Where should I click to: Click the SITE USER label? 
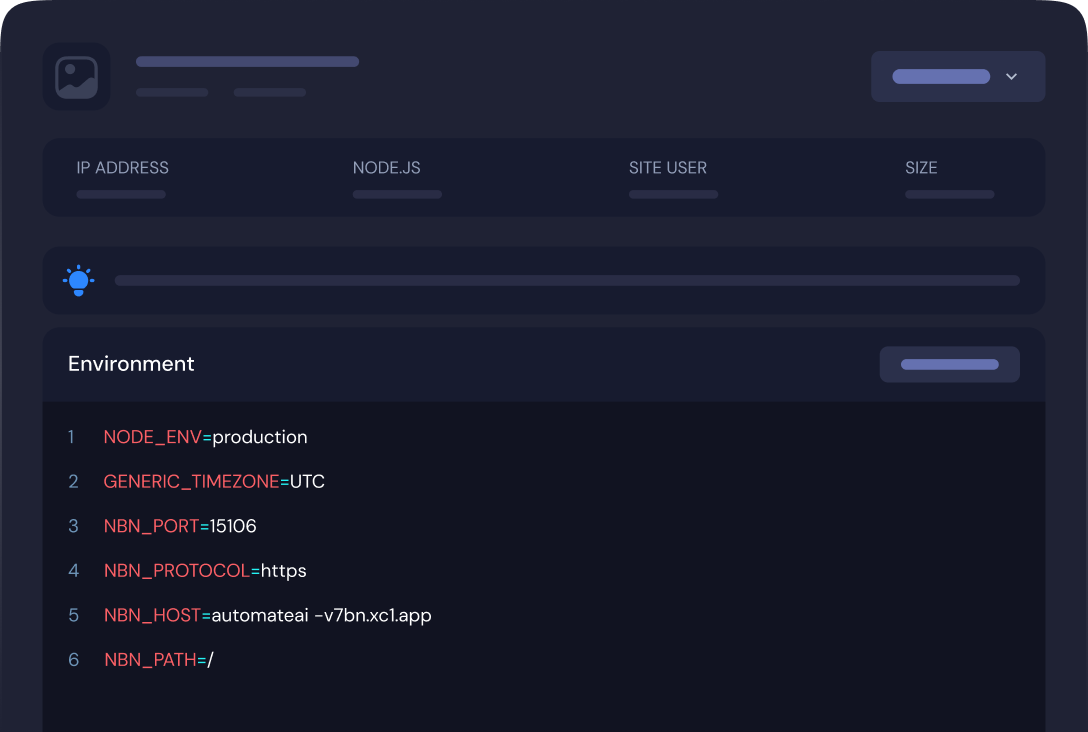coord(667,168)
